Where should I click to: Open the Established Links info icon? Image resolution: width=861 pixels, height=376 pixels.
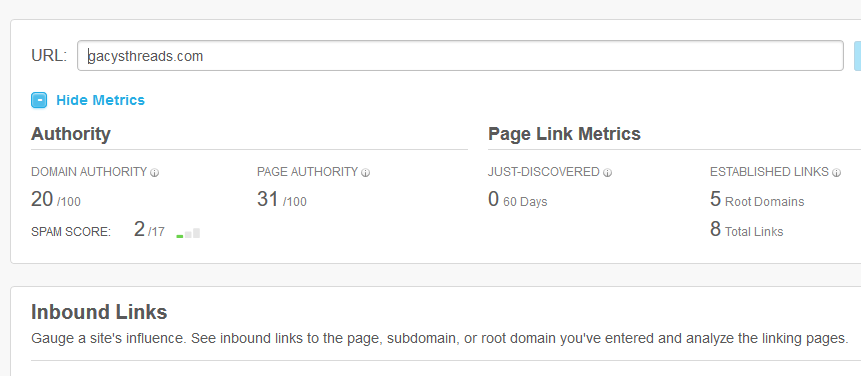click(x=836, y=173)
